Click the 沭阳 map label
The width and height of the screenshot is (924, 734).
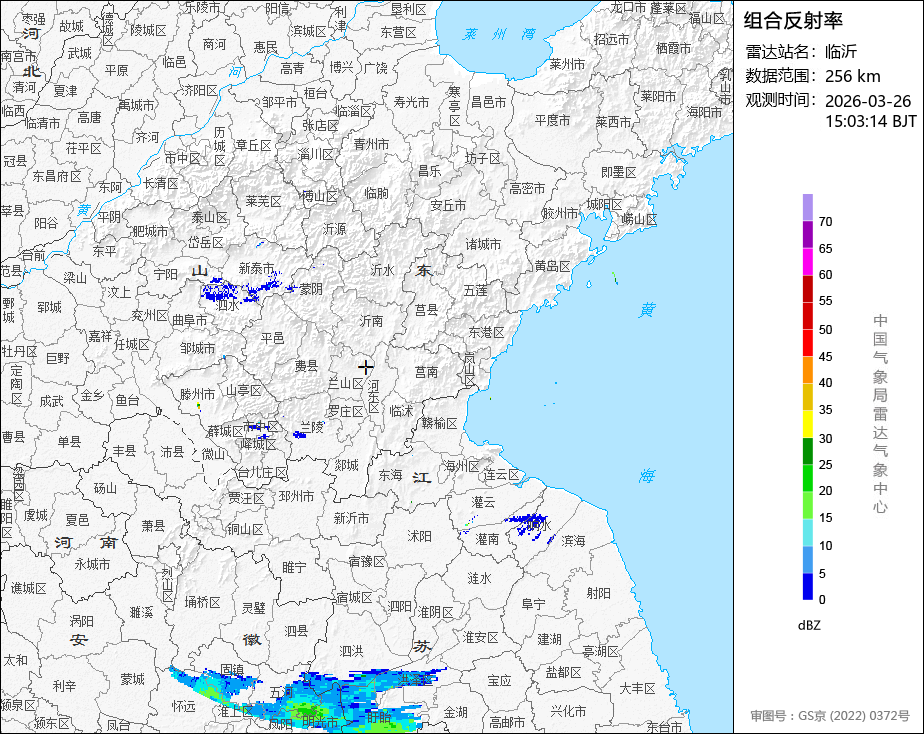coord(420,537)
